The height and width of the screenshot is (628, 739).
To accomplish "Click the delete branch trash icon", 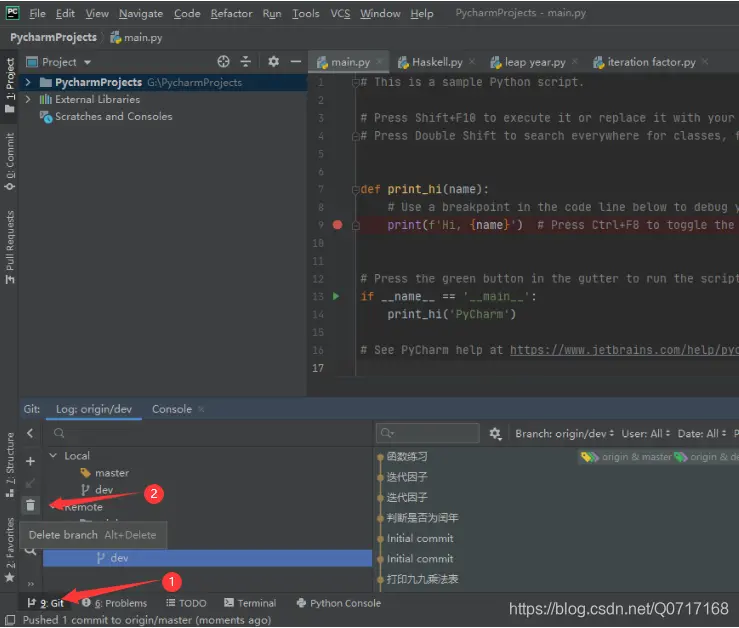I will click(30, 505).
